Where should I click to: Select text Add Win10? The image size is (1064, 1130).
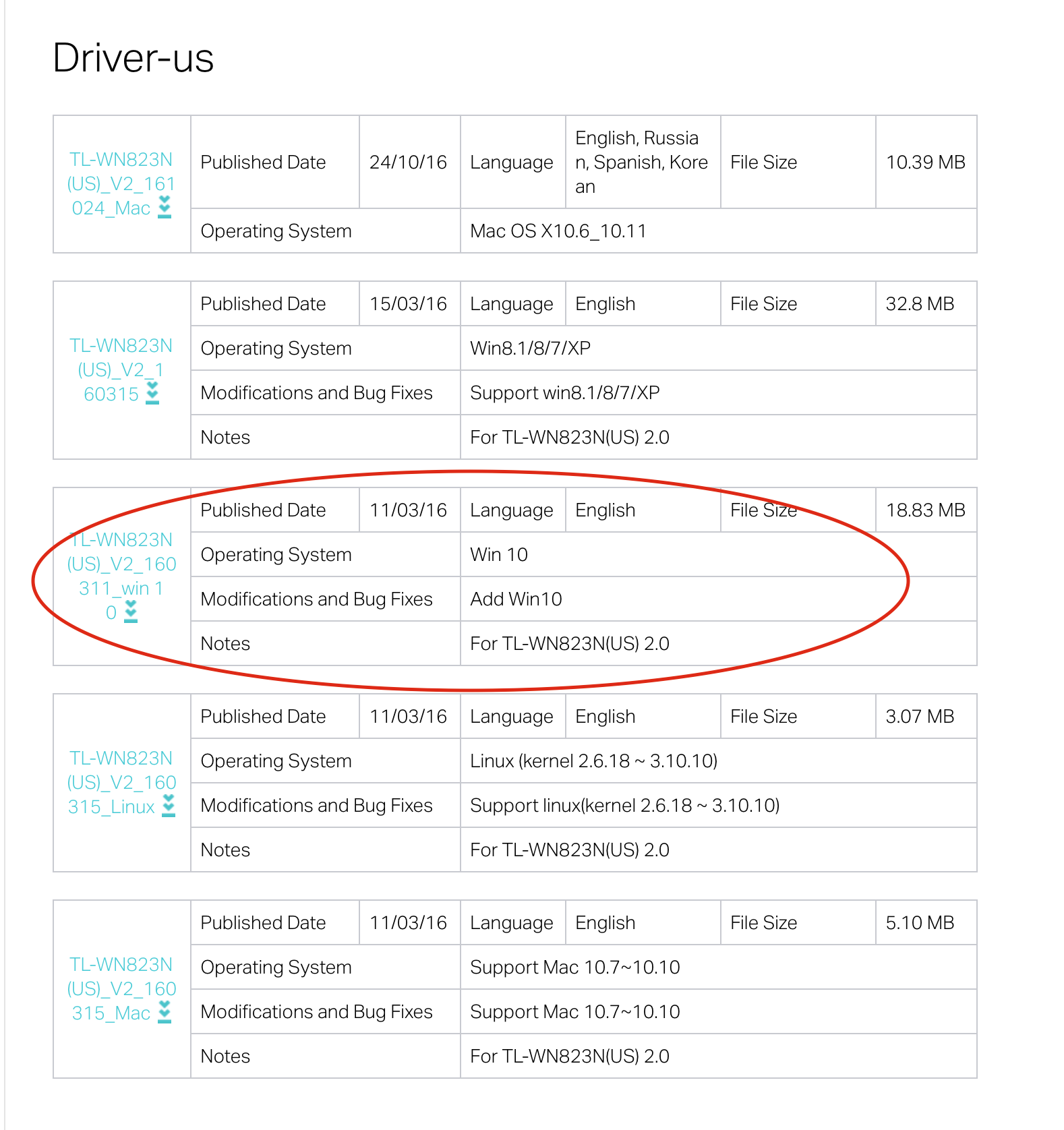516,599
